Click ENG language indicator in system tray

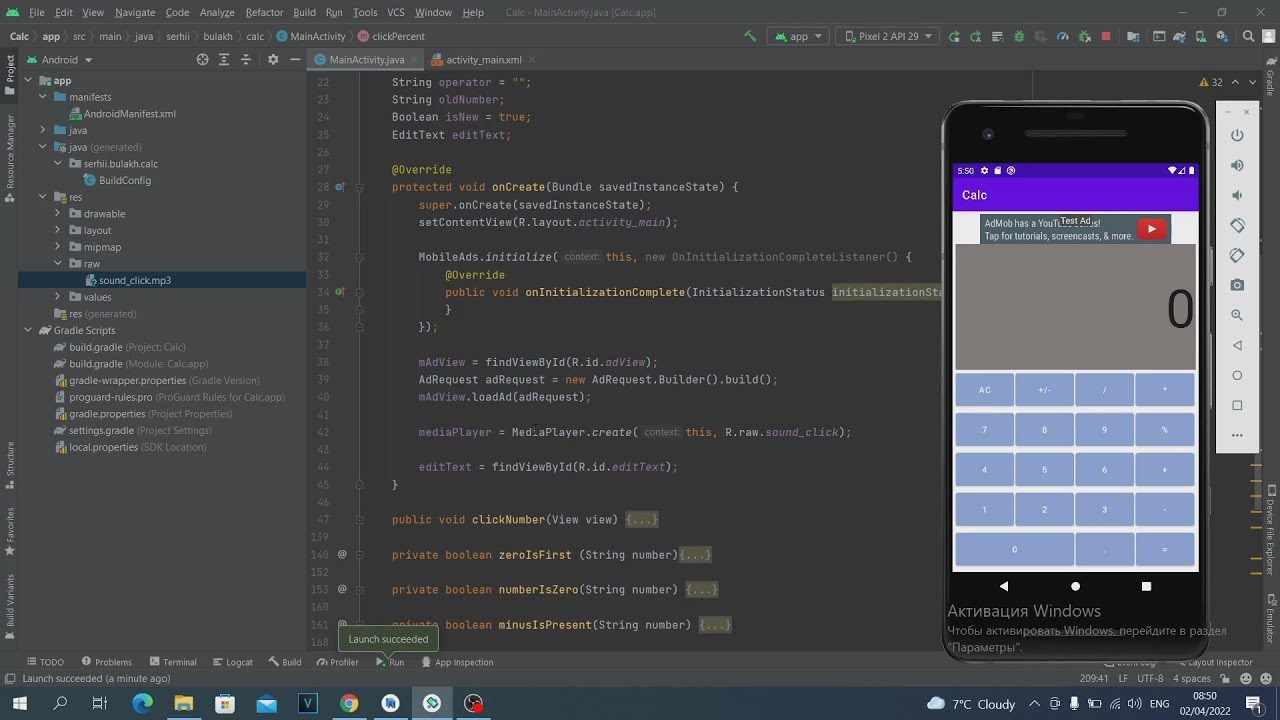pyautogui.click(x=1160, y=704)
